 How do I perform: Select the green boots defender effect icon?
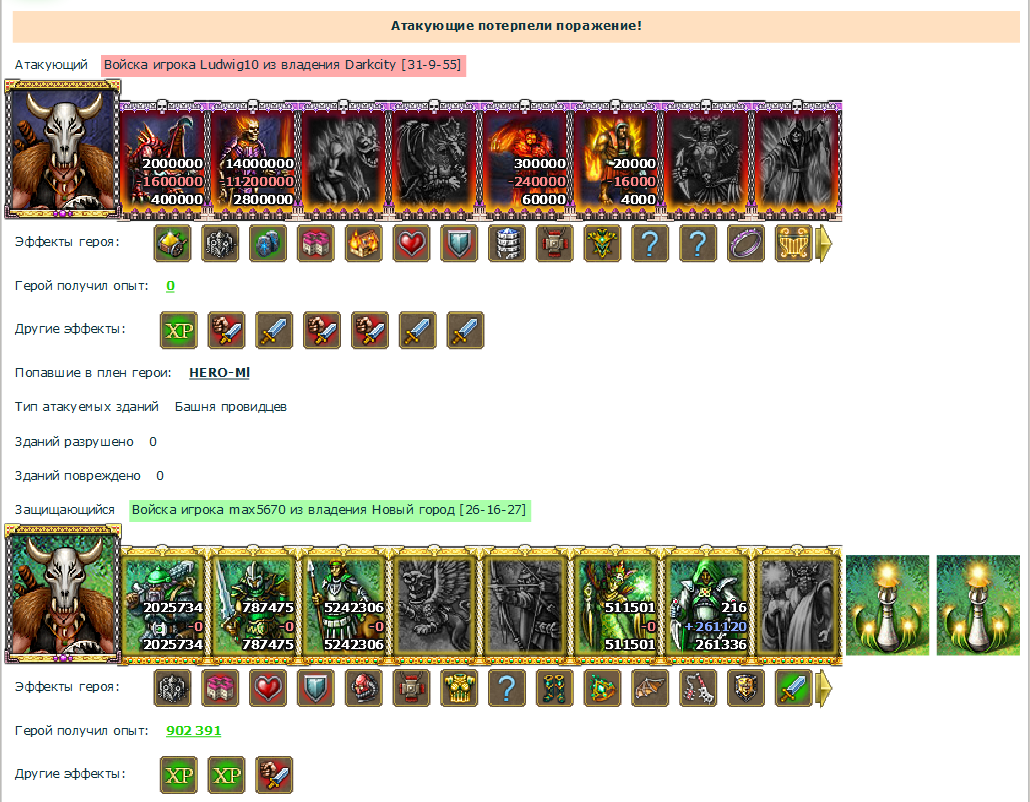tap(554, 688)
